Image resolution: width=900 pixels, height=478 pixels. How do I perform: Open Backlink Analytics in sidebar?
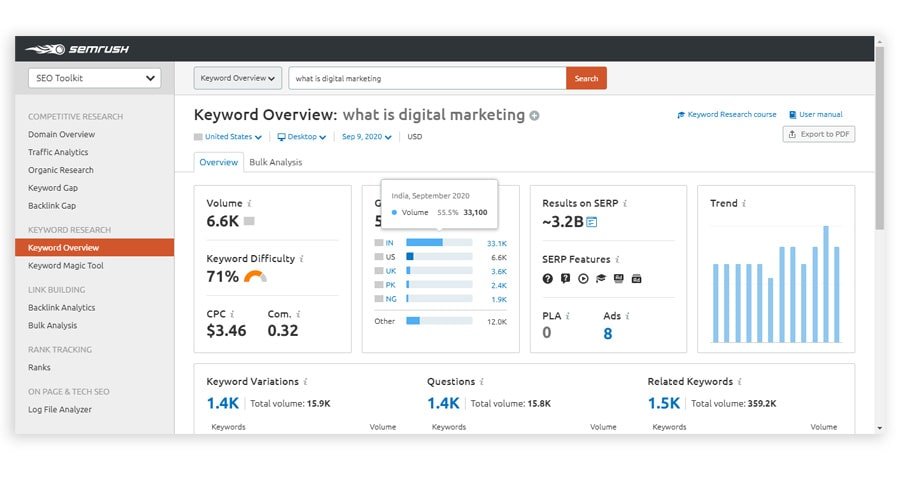(x=61, y=308)
